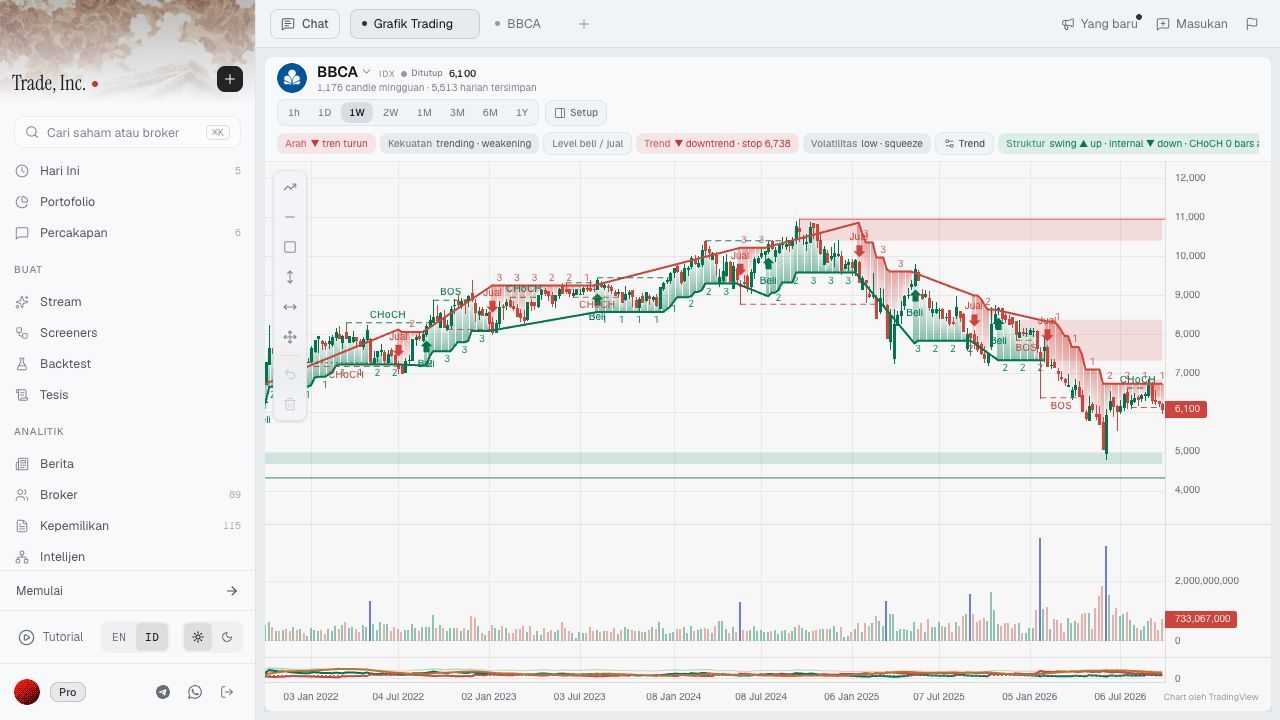This screenshot has width=1280, height=720.
Task: Click the red 6,100 price label
Action: point(1187,409)
